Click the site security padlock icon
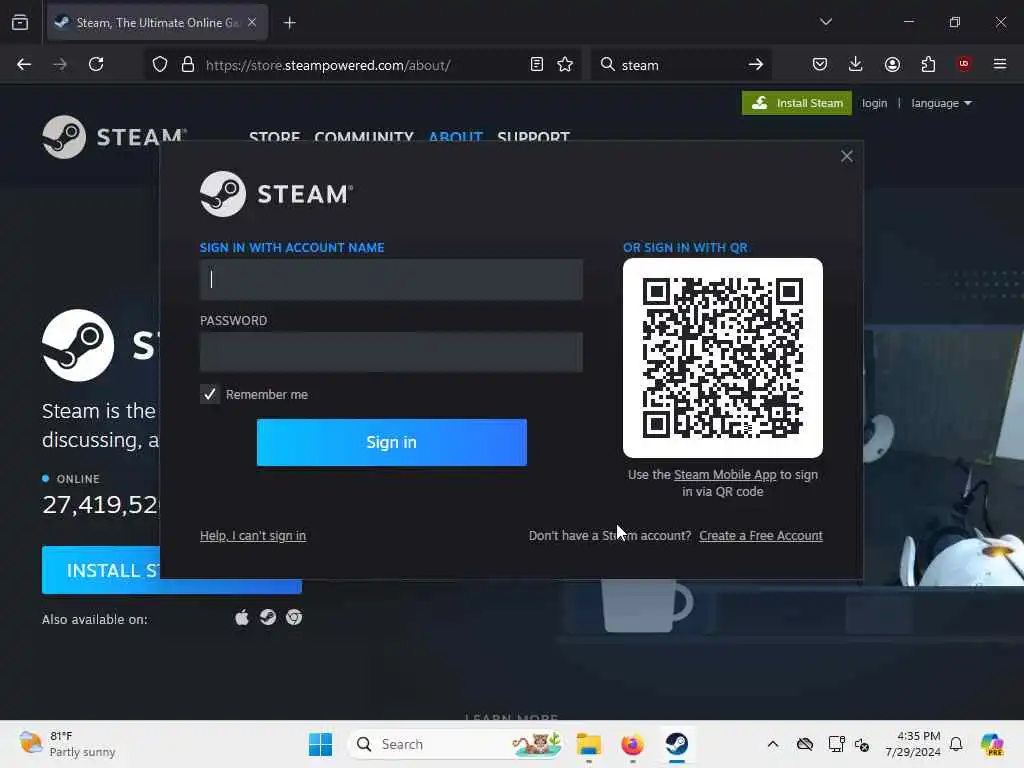This screenshot has height=768, width=1024. [188, 65]
